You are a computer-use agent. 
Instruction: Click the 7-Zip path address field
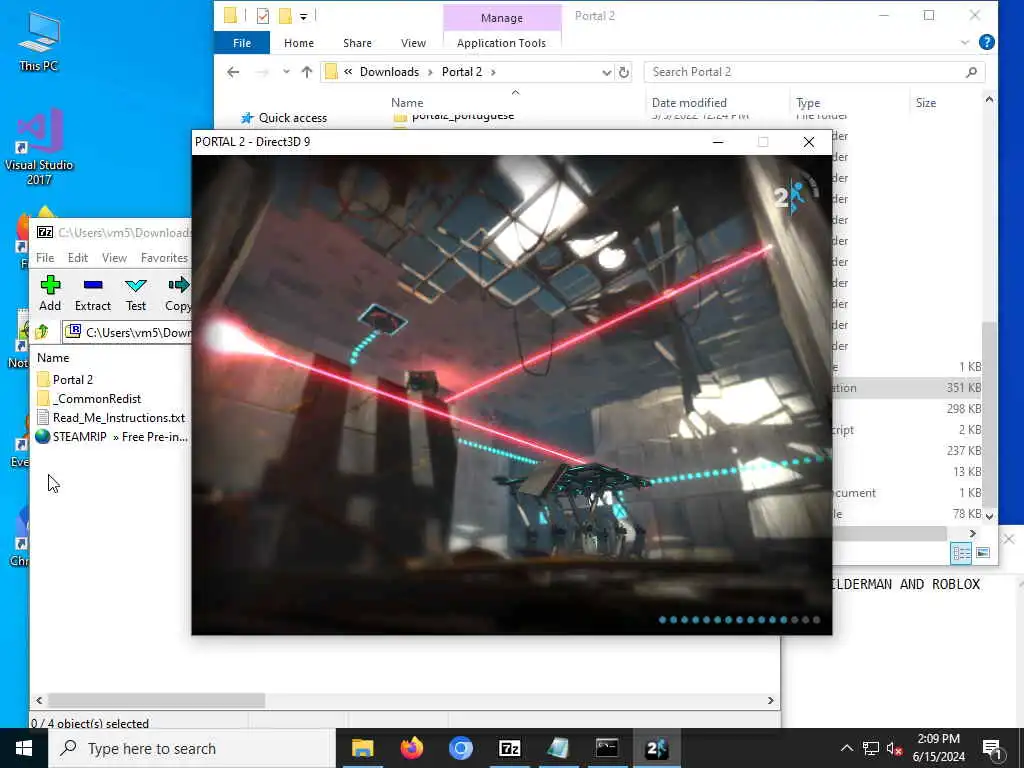[128, 332]
